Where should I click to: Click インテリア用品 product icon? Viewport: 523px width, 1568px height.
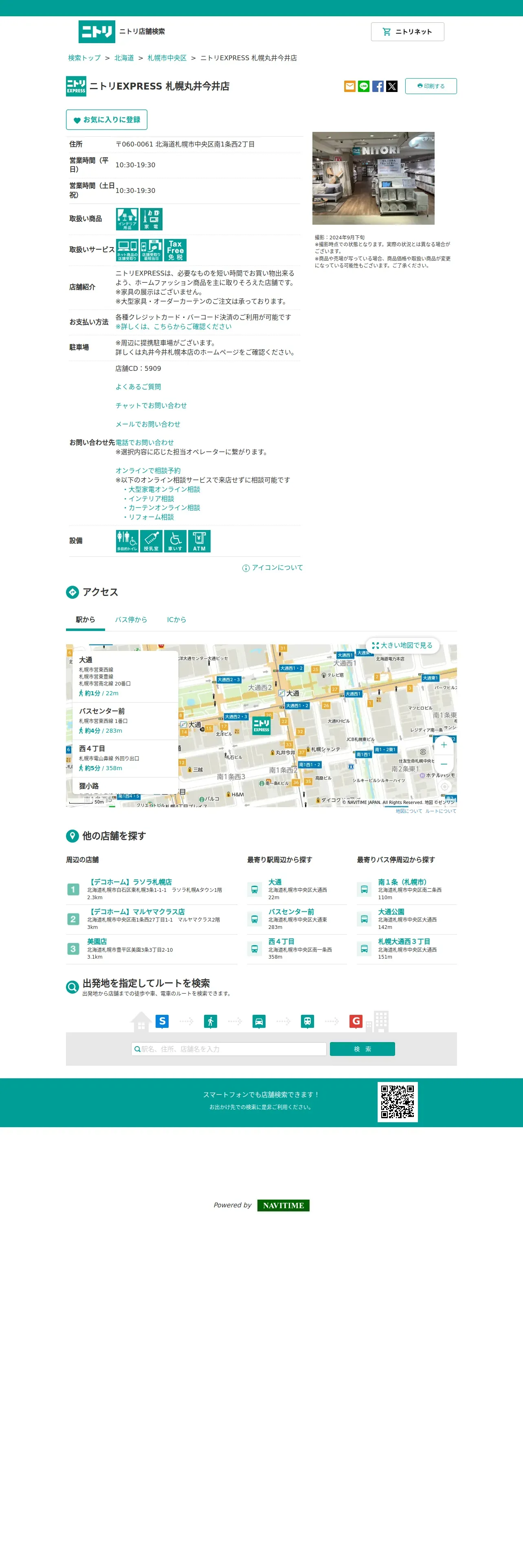click(x=127, y=219)
